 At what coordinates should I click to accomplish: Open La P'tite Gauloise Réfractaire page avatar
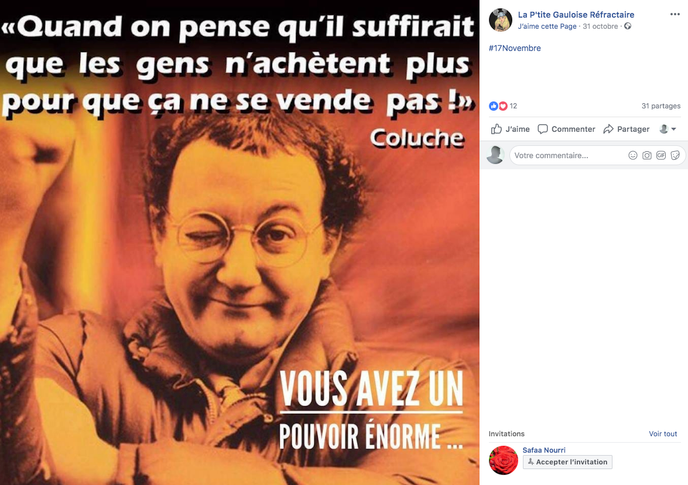click(501, 20)
